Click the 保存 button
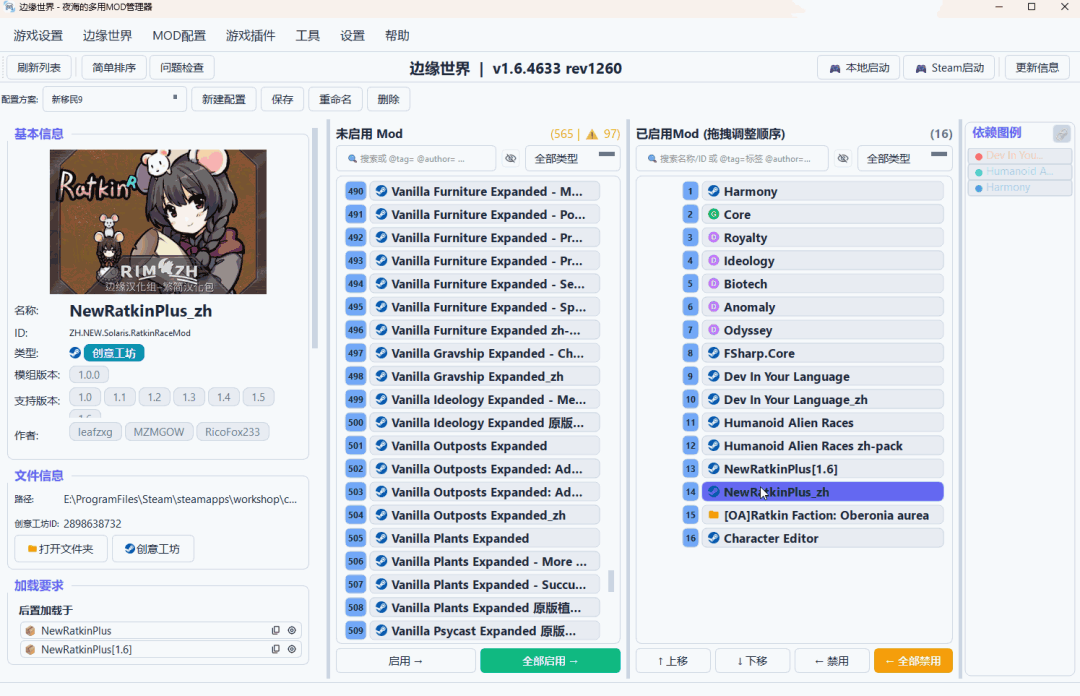The image size is (1080, 696). 282,99
